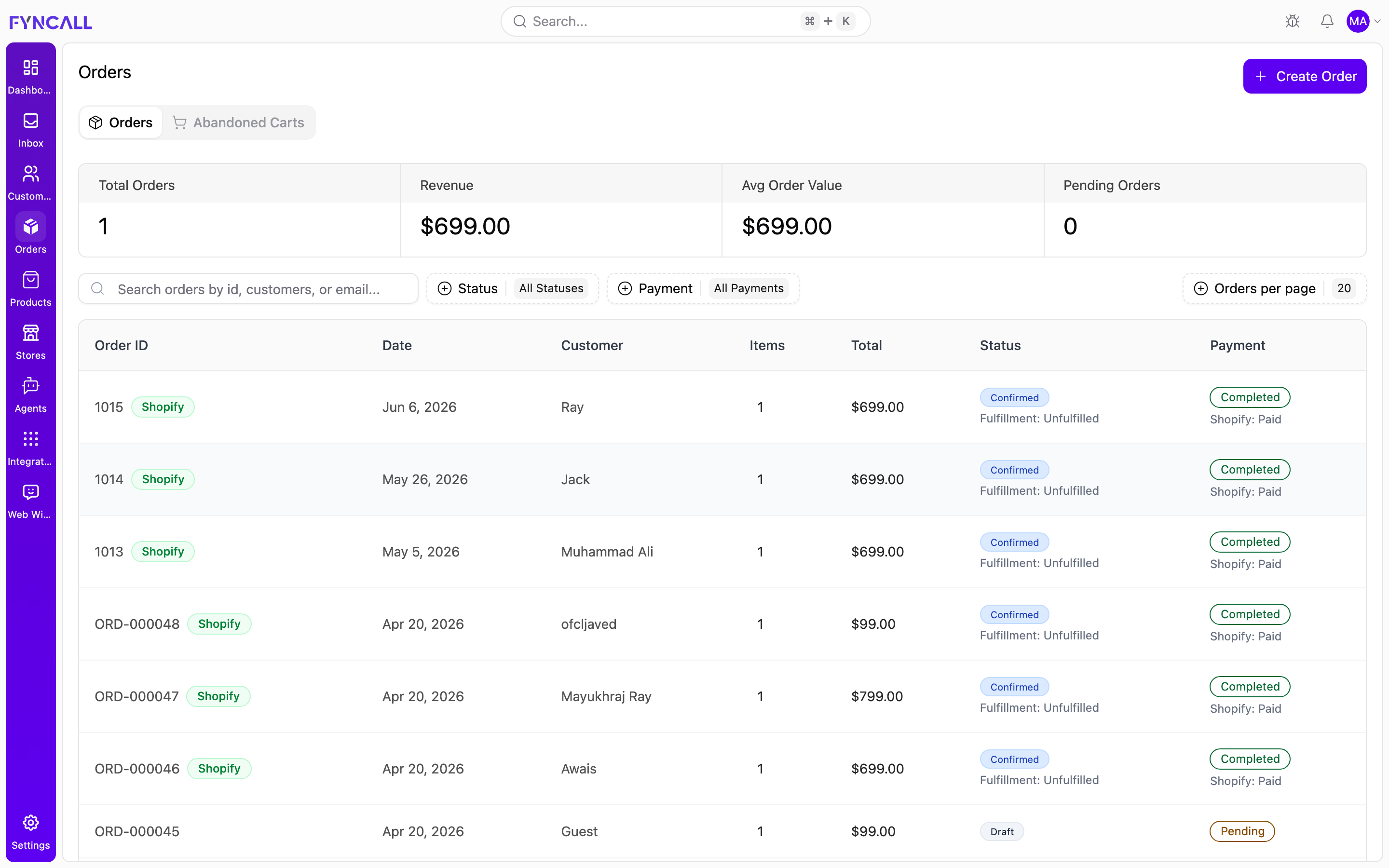The height and width of the screenshot is (868, 1389).
Task: Click the magnifier icon in orders search
Action: pos(97,288)
